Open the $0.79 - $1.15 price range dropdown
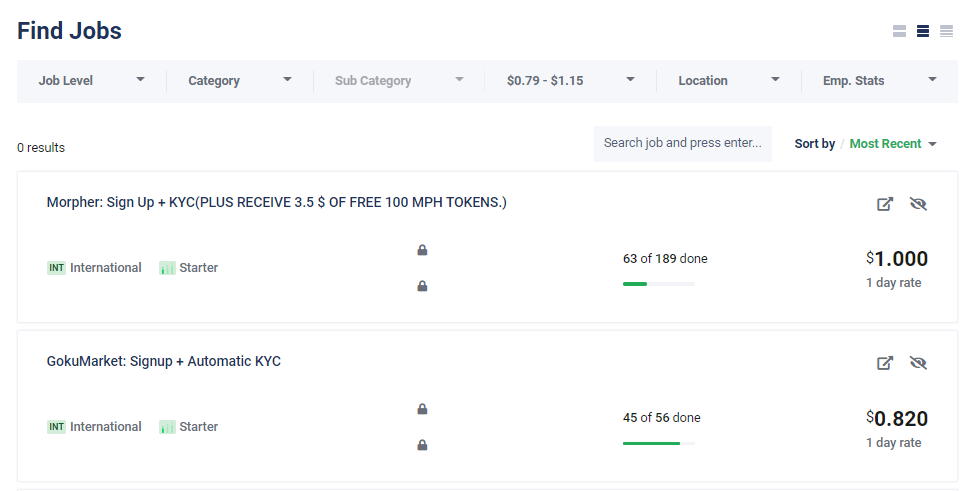The height and width of the screenshot is (491, 960). [x=570, y=80]
